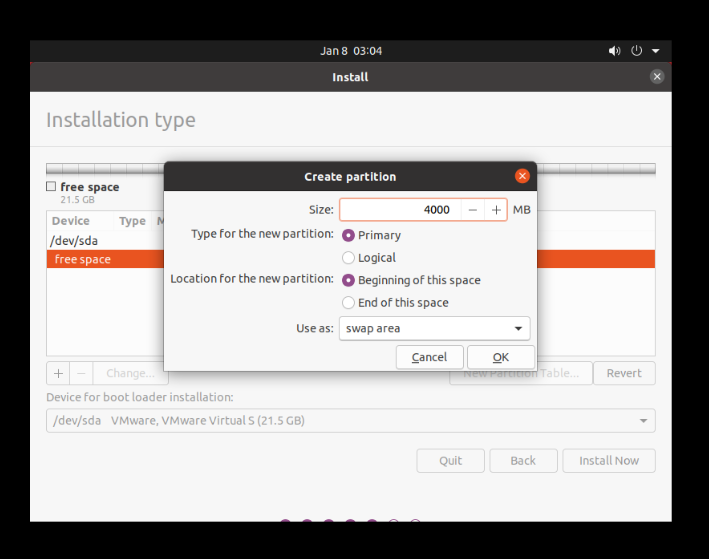This screenshot has width=709, height=559.
Task: Increase partition size with plus button
Action: [x=496, y=210]
